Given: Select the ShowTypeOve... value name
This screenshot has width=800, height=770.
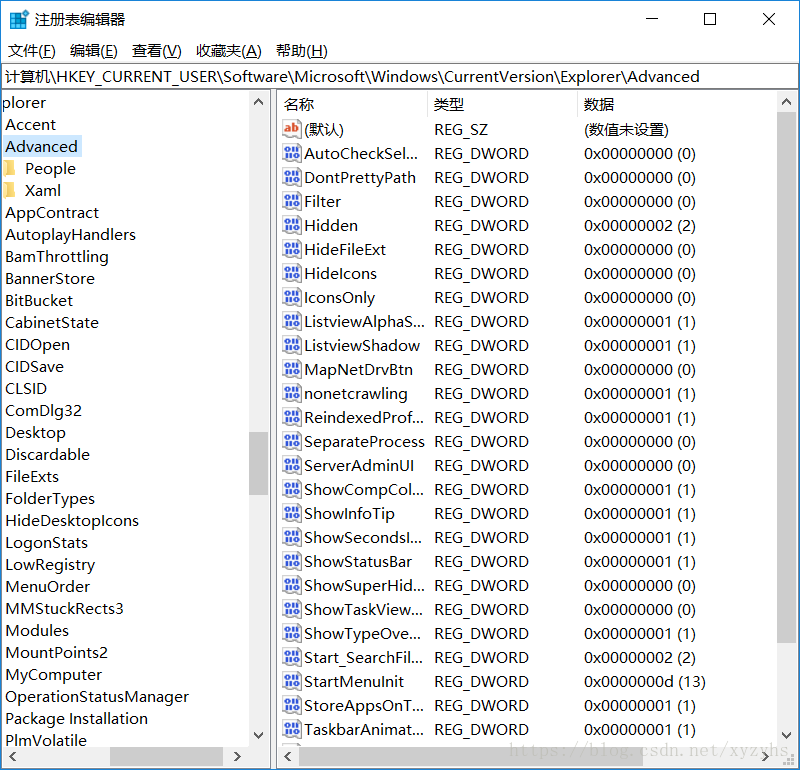Looking at the screenshot, I should (x=362, y=633).
